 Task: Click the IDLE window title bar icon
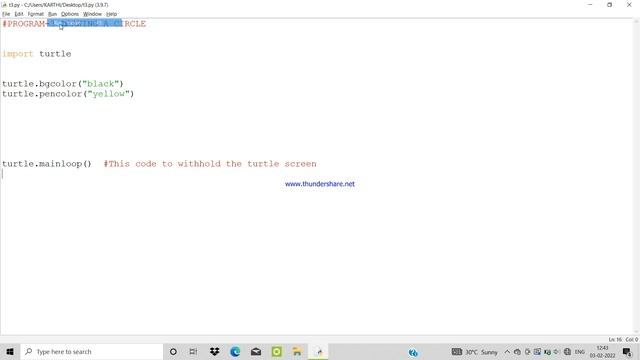(x=4, y=5)
